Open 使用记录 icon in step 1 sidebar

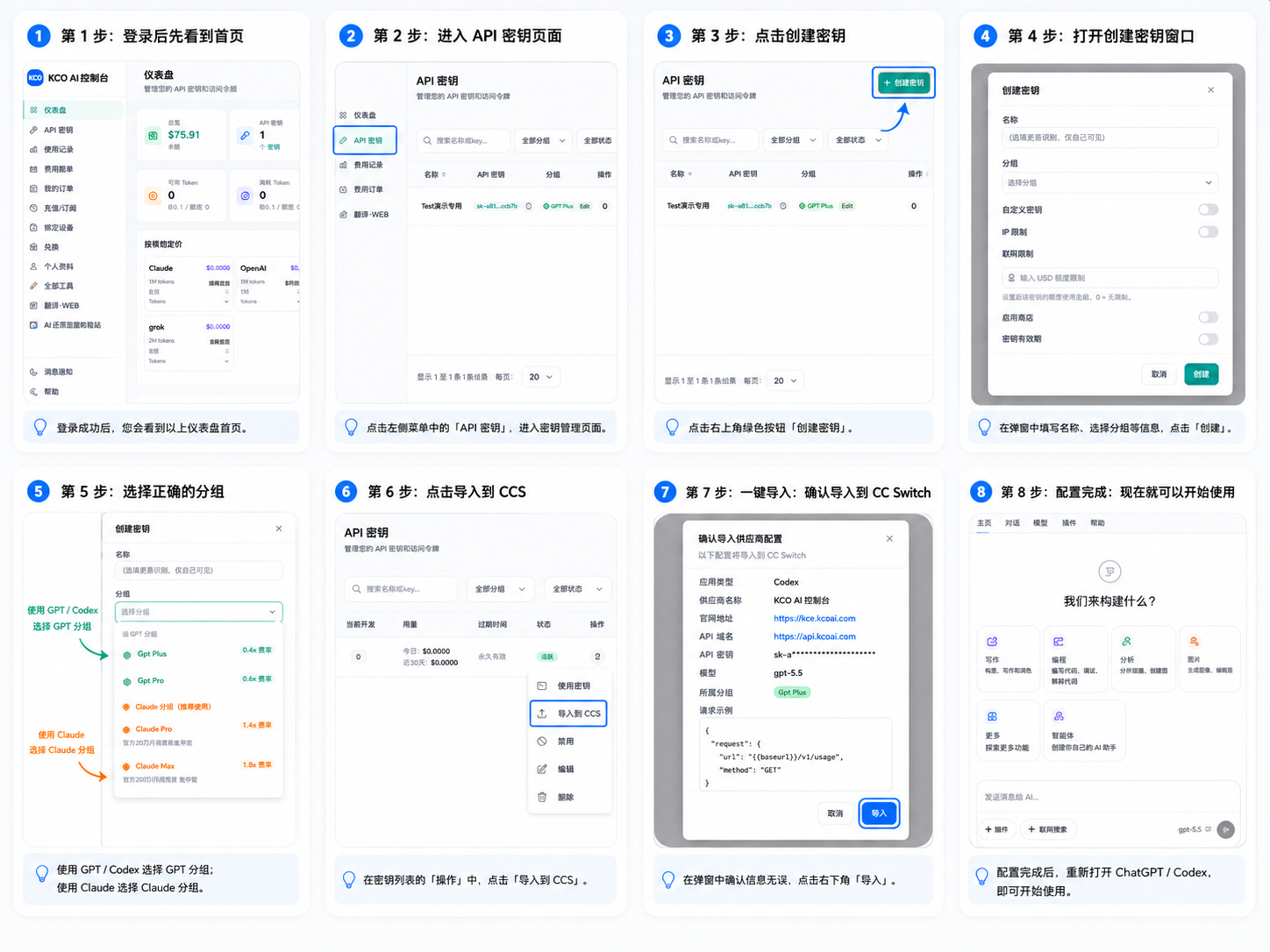(33, 150)
